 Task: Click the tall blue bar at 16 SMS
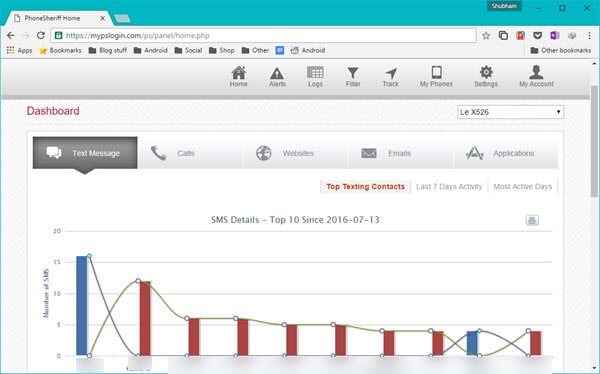[82, 305]
